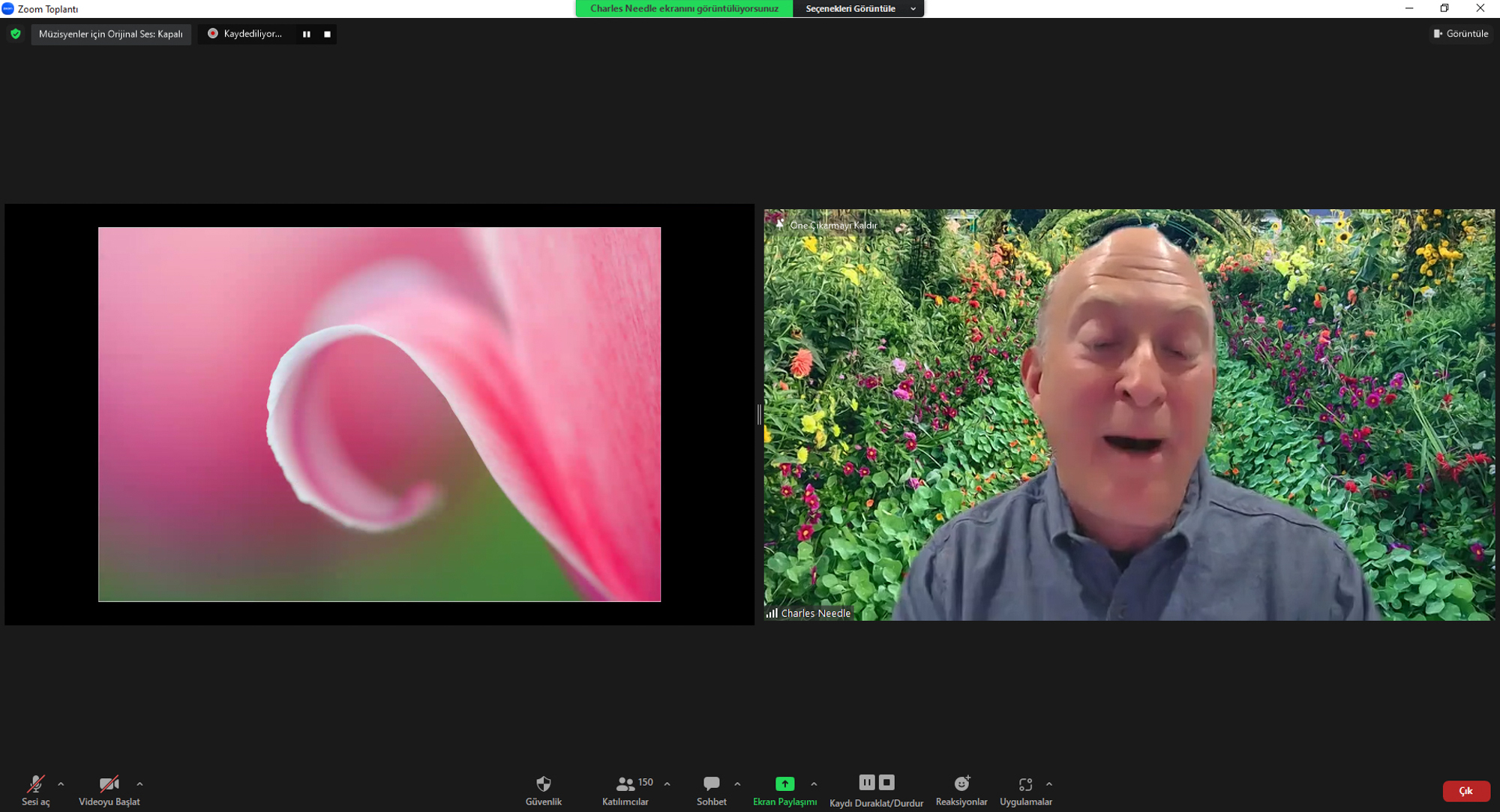Expand chat options arrow next to Sohbet
This screenshot has width=1500, height=812.
737,784
